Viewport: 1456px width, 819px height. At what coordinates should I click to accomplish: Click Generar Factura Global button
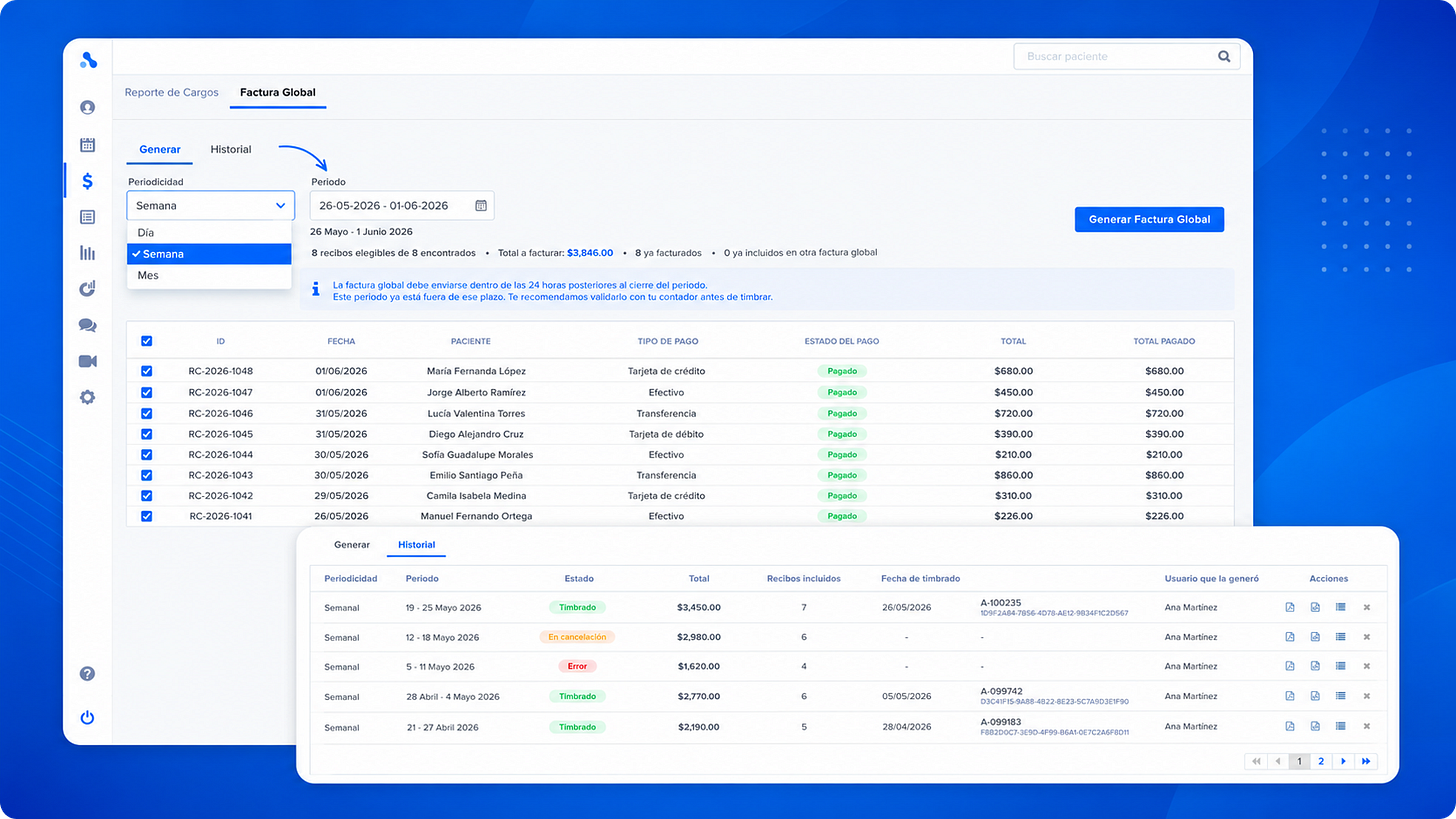(1149, 219)
